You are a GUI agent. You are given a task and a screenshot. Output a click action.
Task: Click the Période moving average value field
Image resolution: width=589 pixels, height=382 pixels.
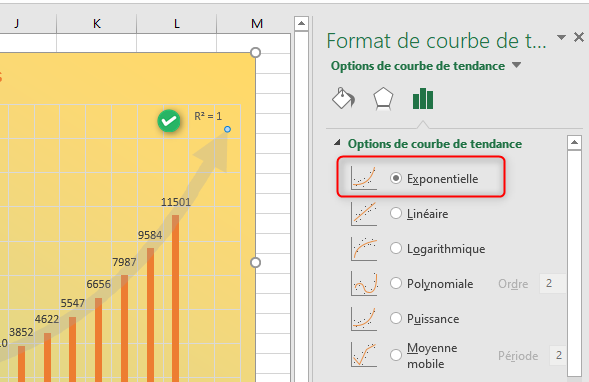(x=558, y=355)
